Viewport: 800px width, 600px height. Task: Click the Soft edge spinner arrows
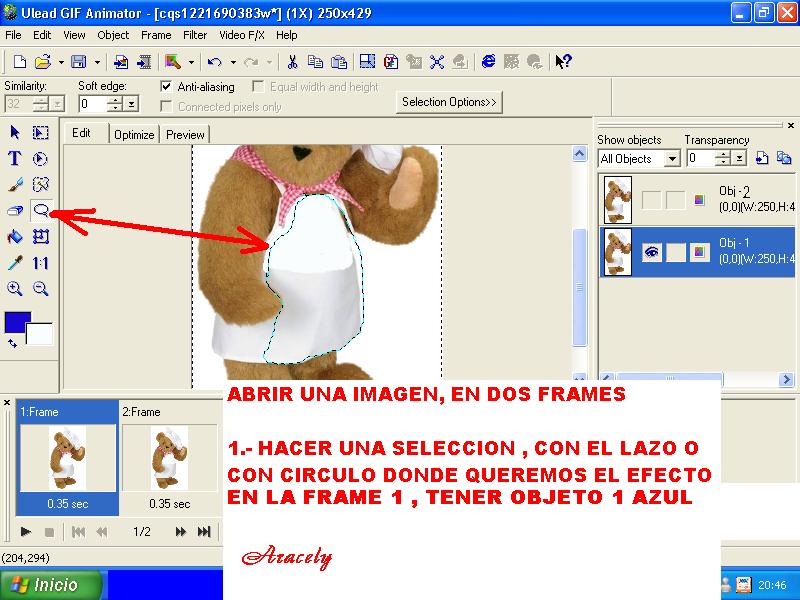pyautogui.click(x=115, y=104)
